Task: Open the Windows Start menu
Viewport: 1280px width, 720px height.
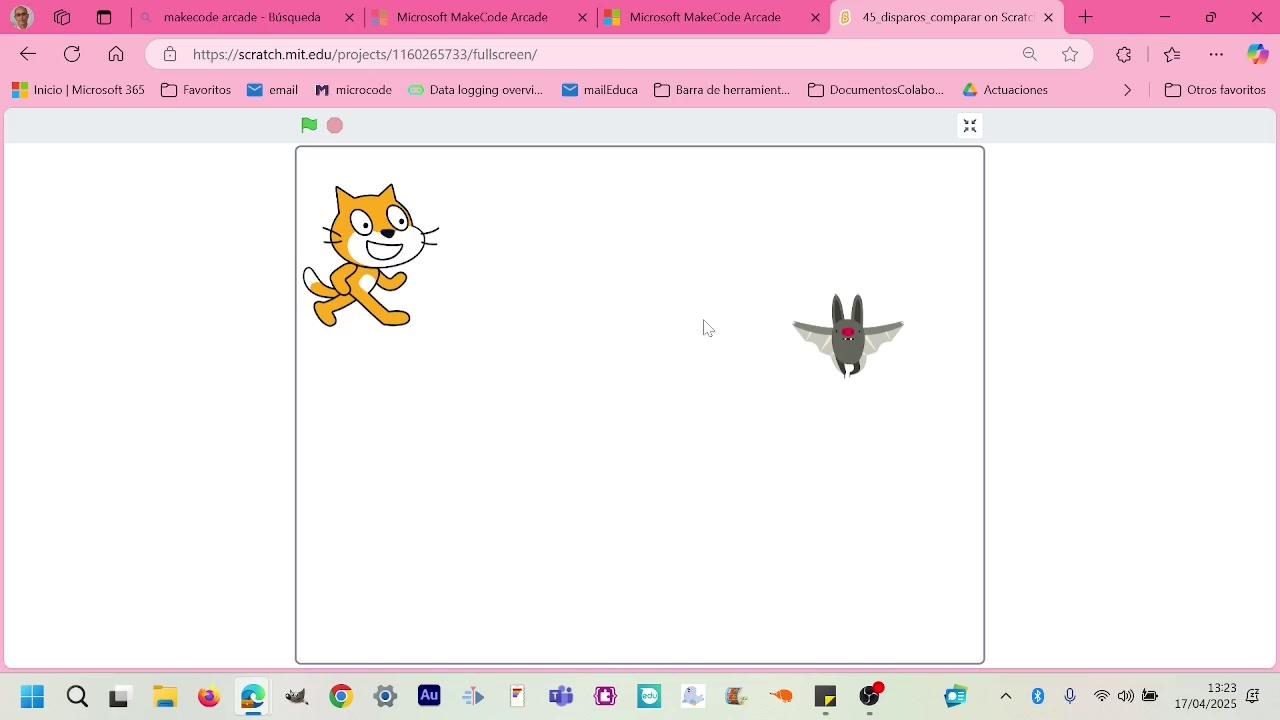Action: (x=32, y=696)
